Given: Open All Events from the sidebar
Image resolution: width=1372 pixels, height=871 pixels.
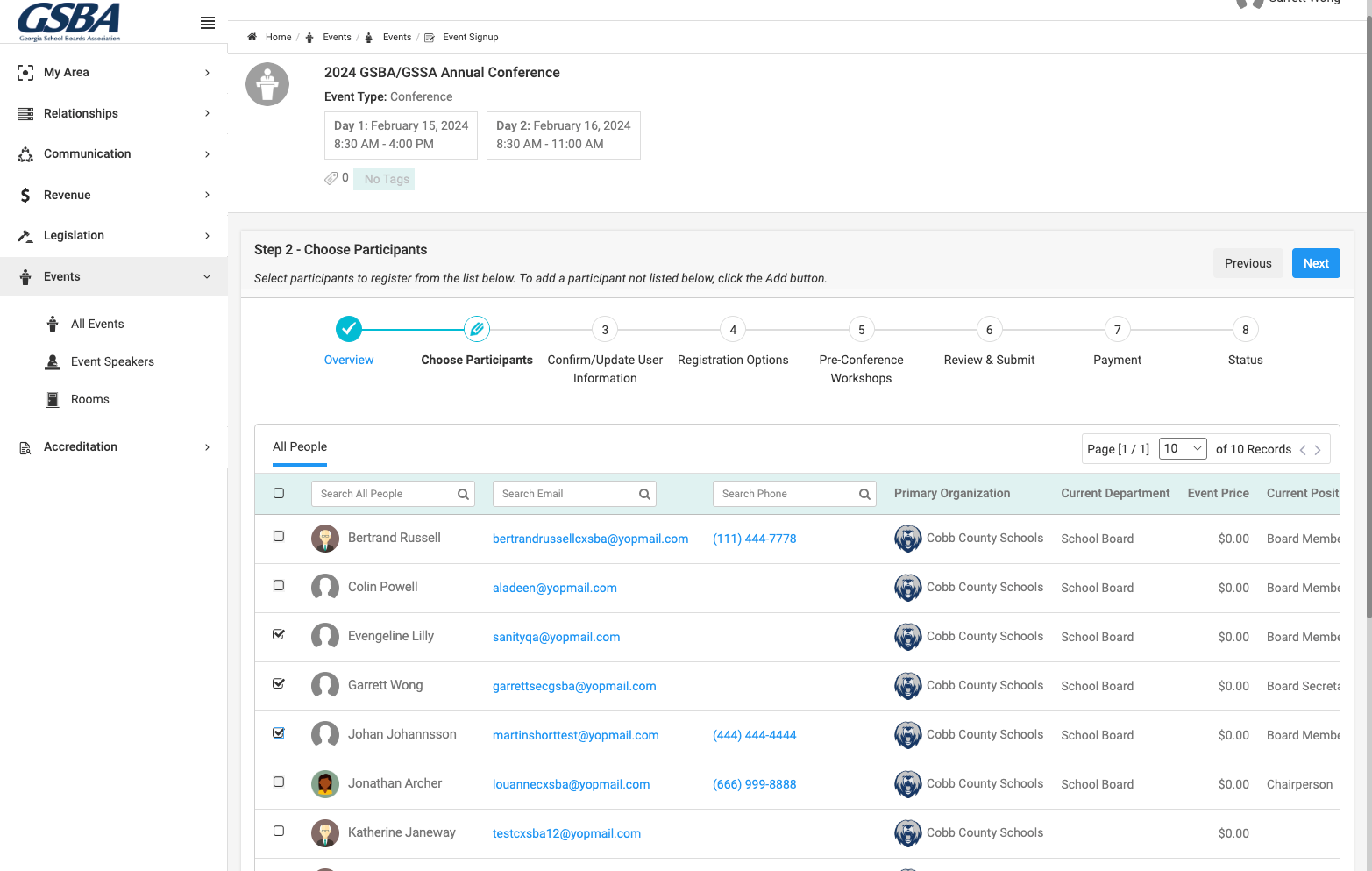Looking at the screenshot, I should coord(97,324).
